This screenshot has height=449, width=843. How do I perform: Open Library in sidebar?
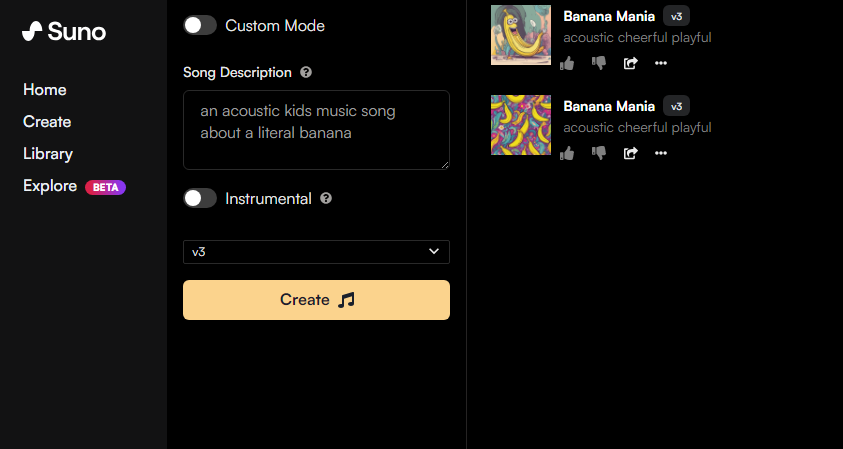pos(48,154)
